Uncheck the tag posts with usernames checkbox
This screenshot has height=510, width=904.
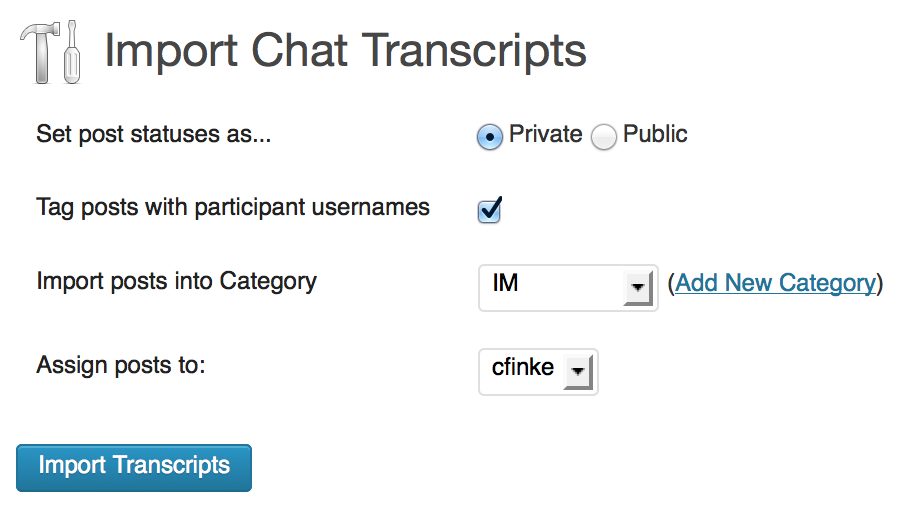tap(489, 210)
